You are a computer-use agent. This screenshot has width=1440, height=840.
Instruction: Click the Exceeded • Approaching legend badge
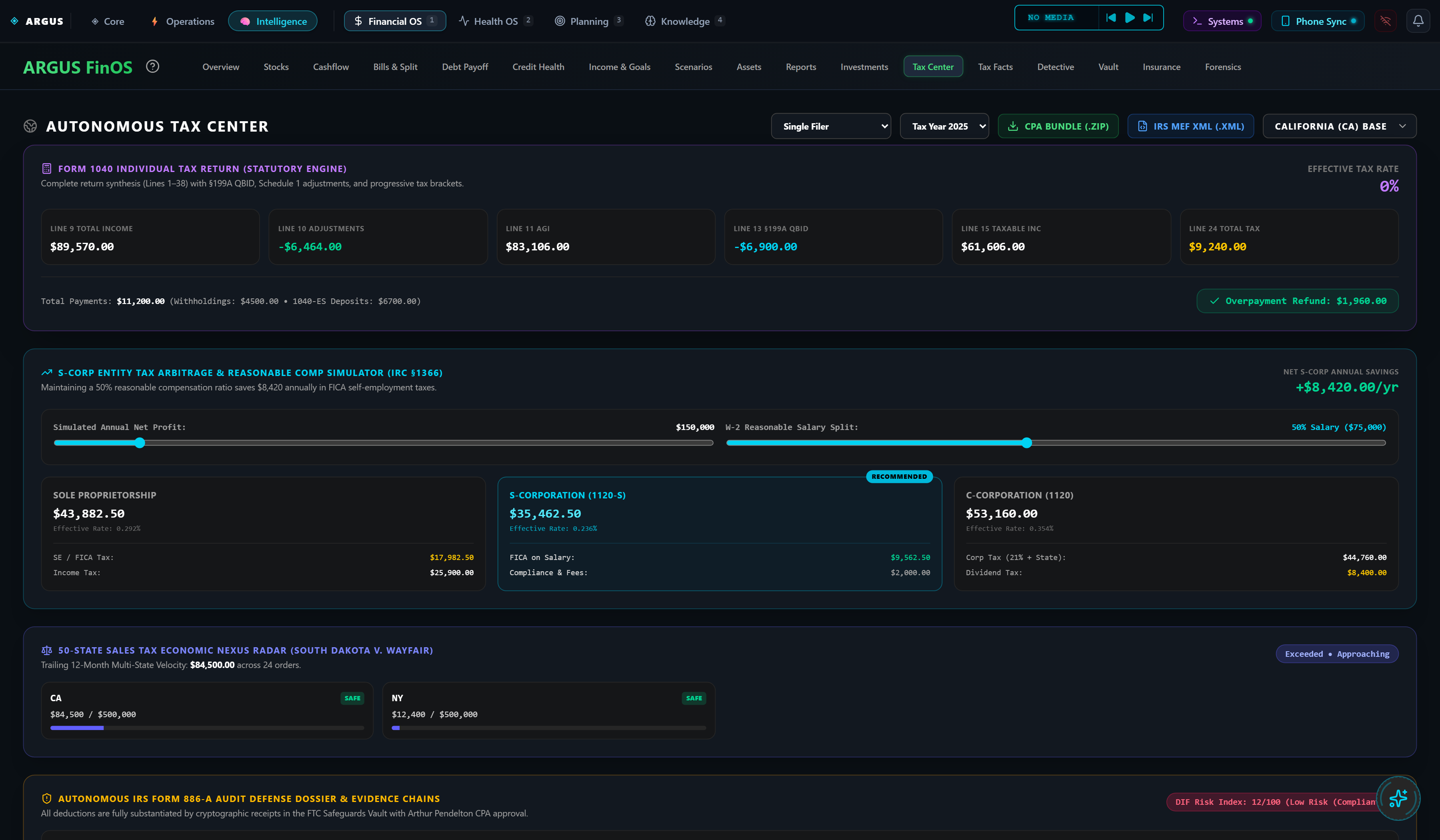click(1337, 654)
